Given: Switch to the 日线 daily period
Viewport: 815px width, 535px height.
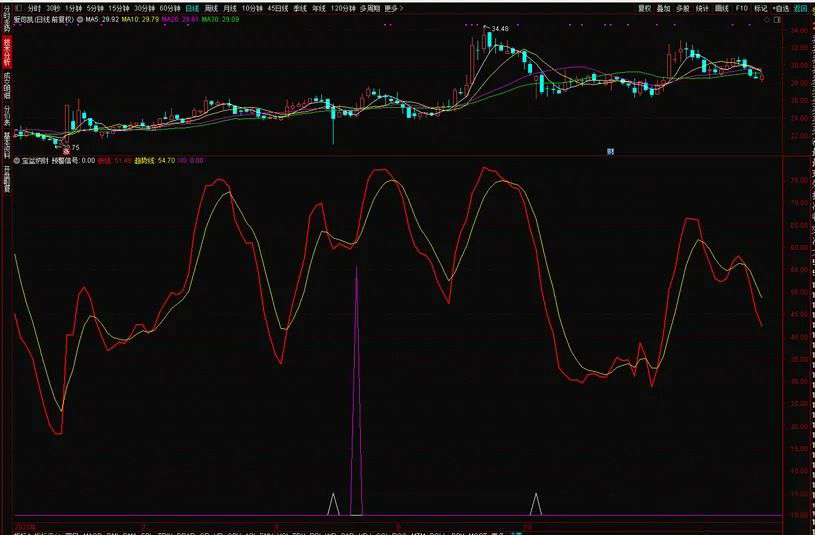Looking at the screenshot, I should point(192,7).
